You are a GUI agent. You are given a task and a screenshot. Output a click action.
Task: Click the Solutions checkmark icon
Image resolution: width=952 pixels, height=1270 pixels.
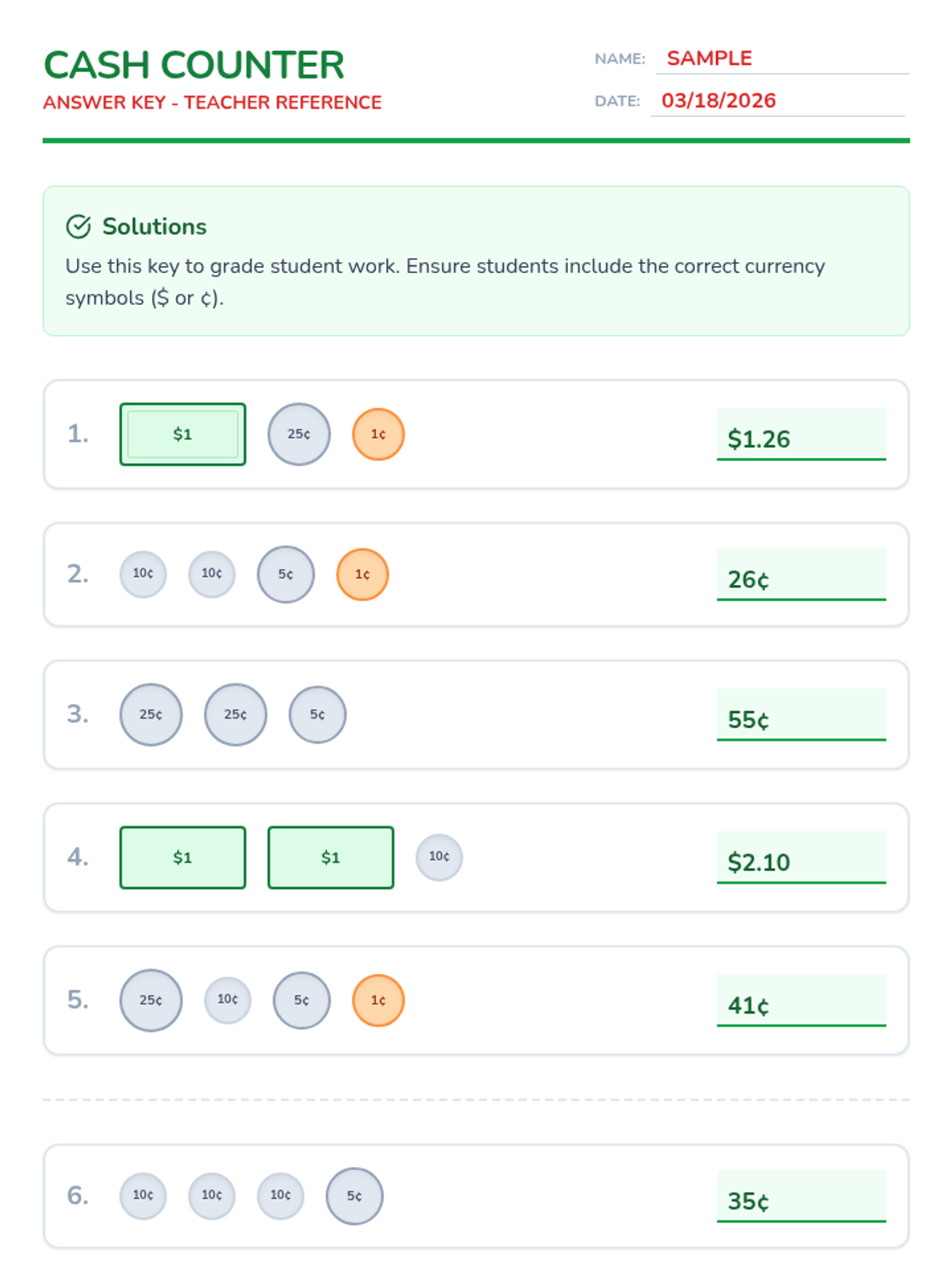tap(79, 227)
